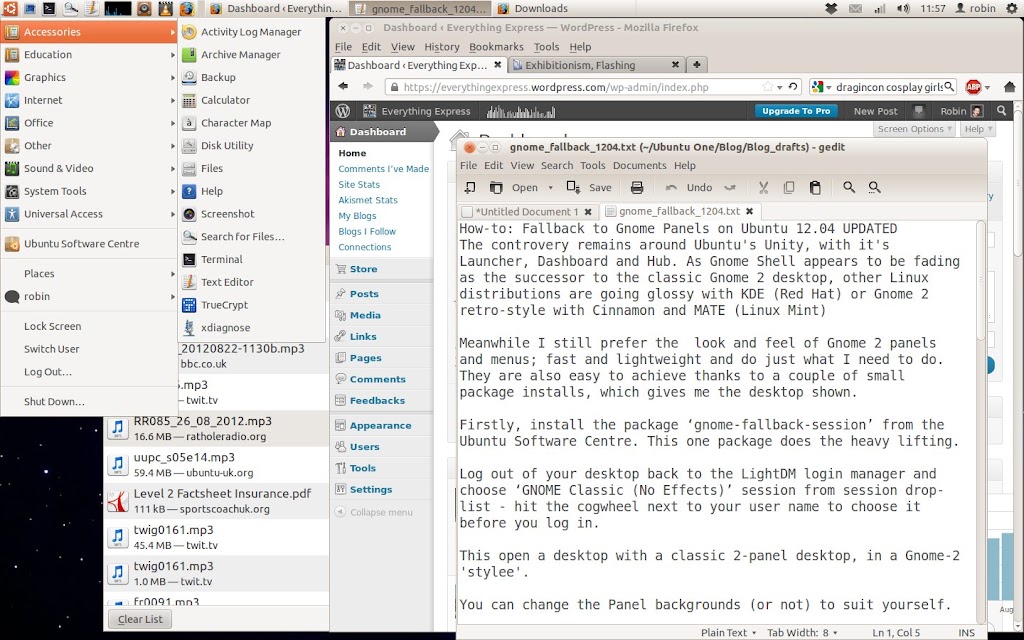Open the search engine selector dropdown
Screen dimensions: 1024x640
click(x=821, y=87)
